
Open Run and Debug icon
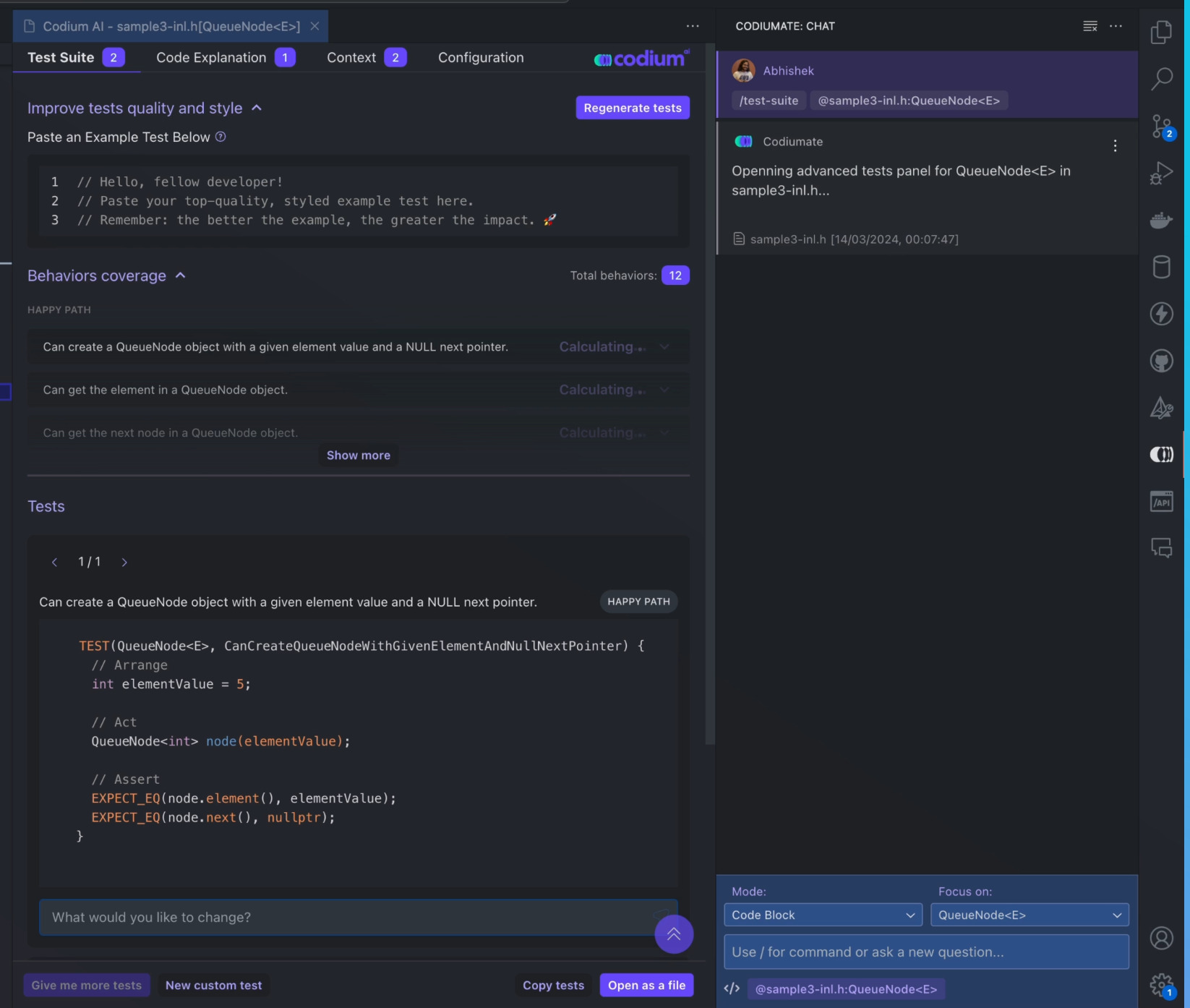click(1161, 173)
